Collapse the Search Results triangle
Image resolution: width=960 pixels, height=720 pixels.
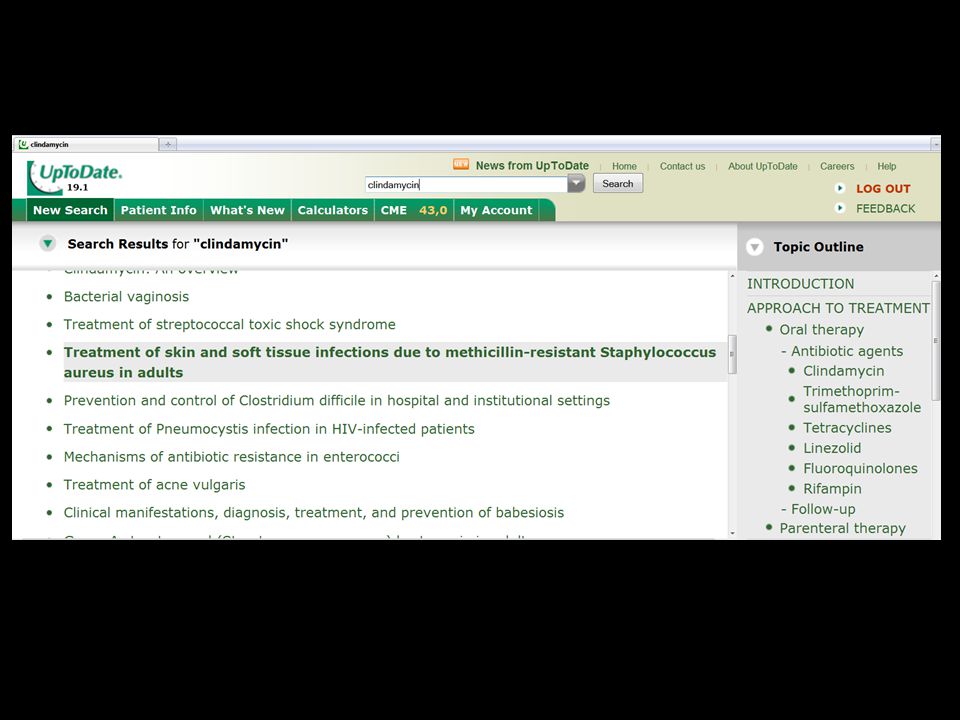tap(48, 244)
